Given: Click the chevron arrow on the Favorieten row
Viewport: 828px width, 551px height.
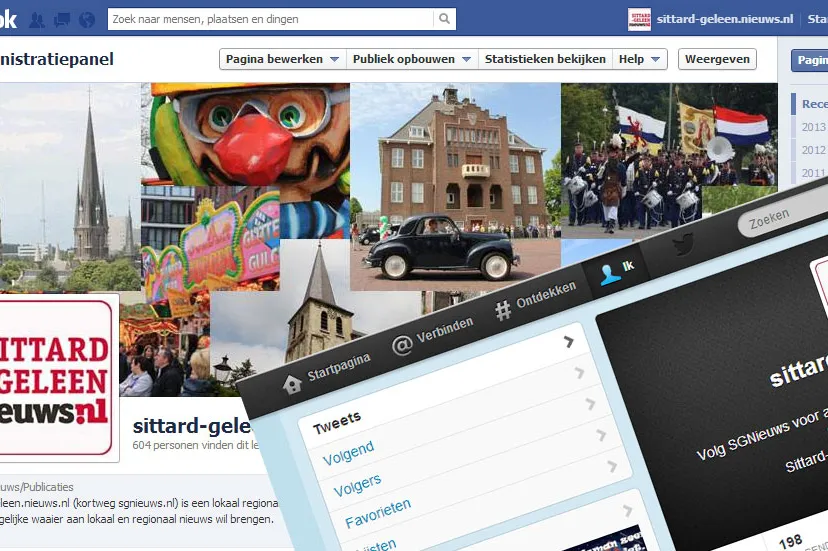Looking at the screenshot, I should pos(601,435).
